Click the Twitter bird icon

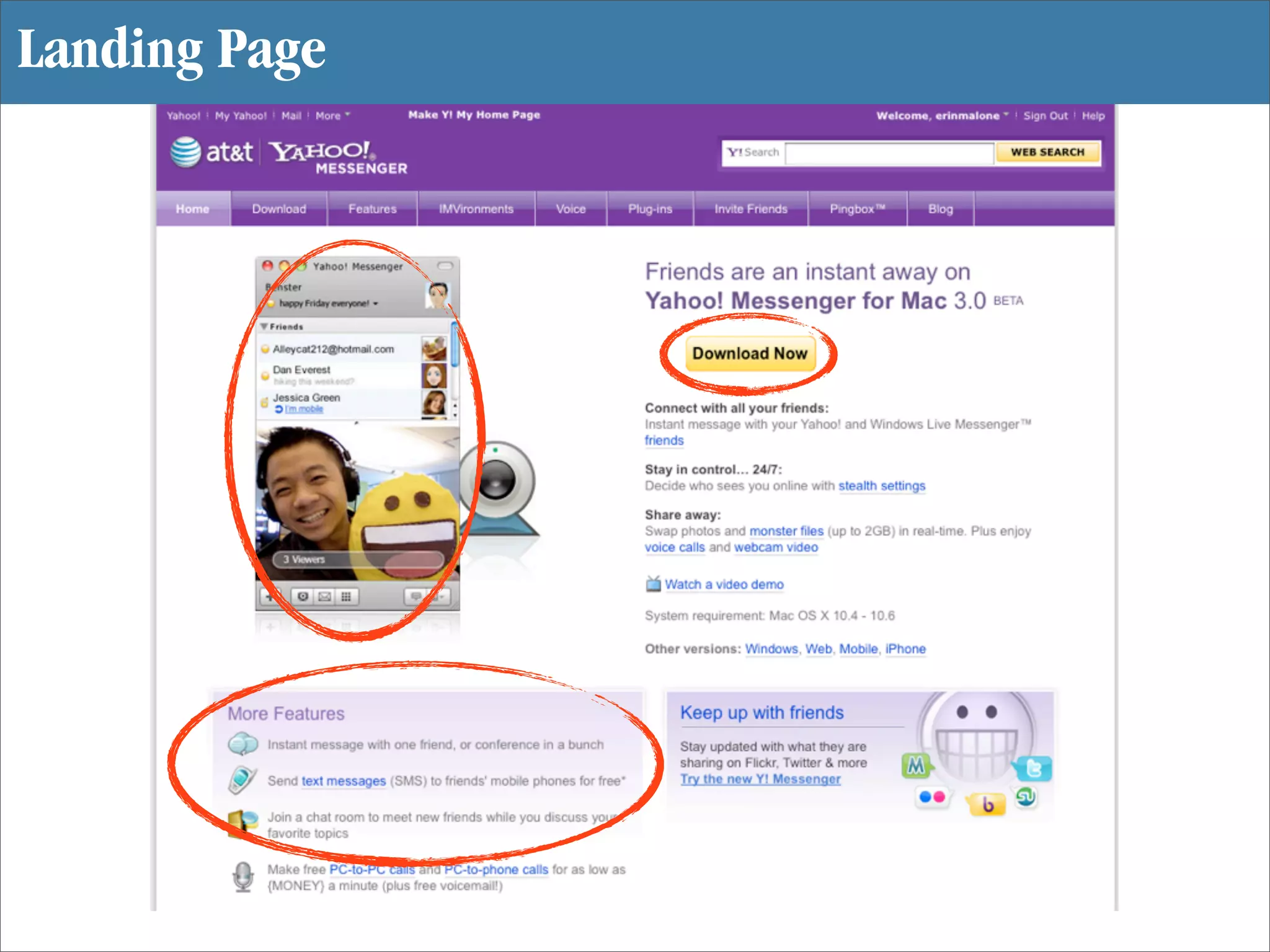1033,769
